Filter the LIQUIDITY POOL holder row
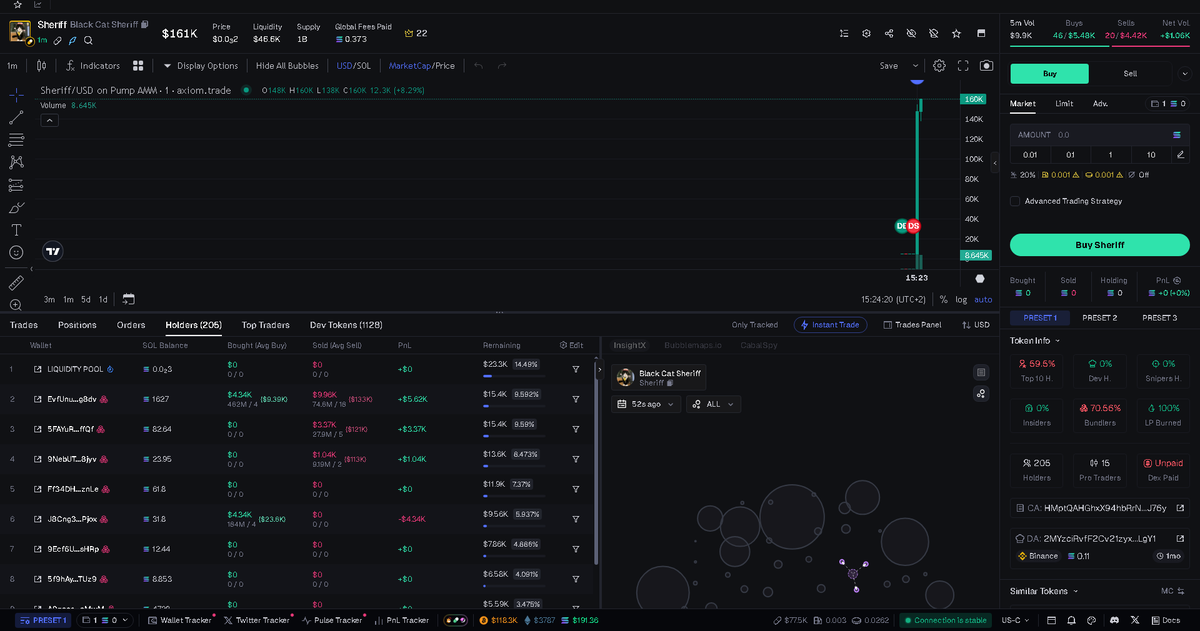 576,369
